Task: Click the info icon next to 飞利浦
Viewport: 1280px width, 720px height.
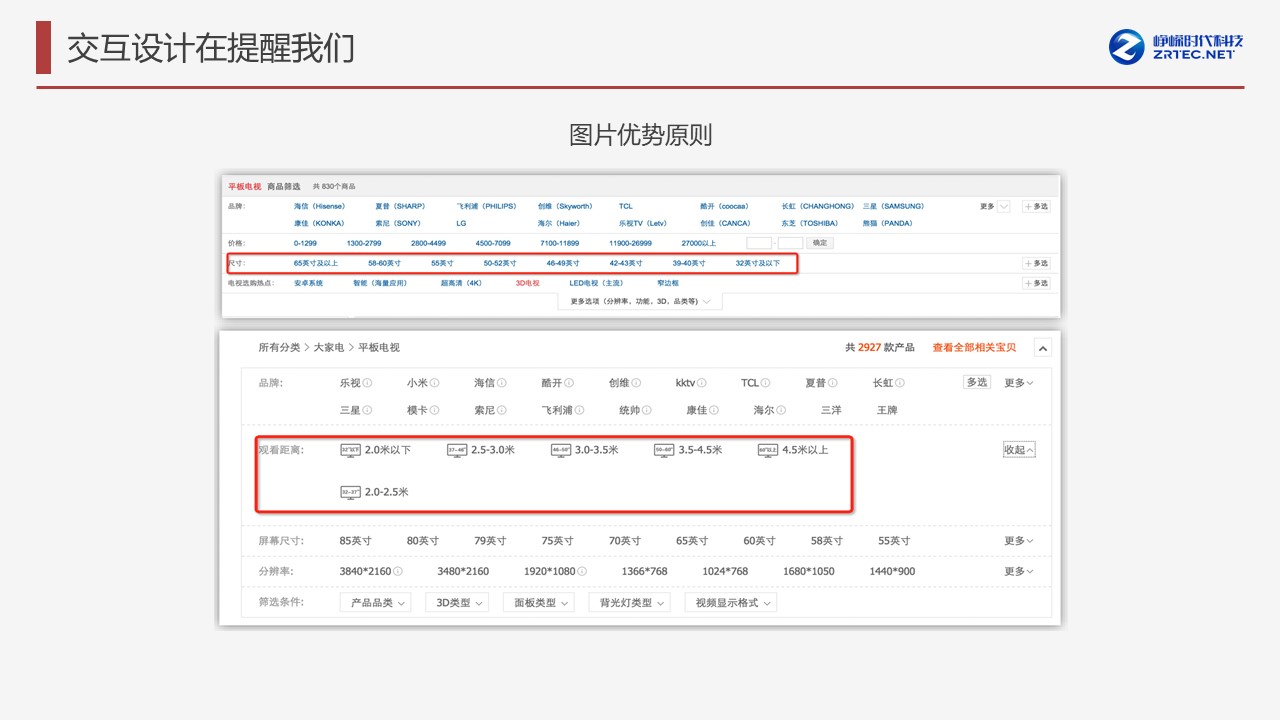Action: point(580,410)
